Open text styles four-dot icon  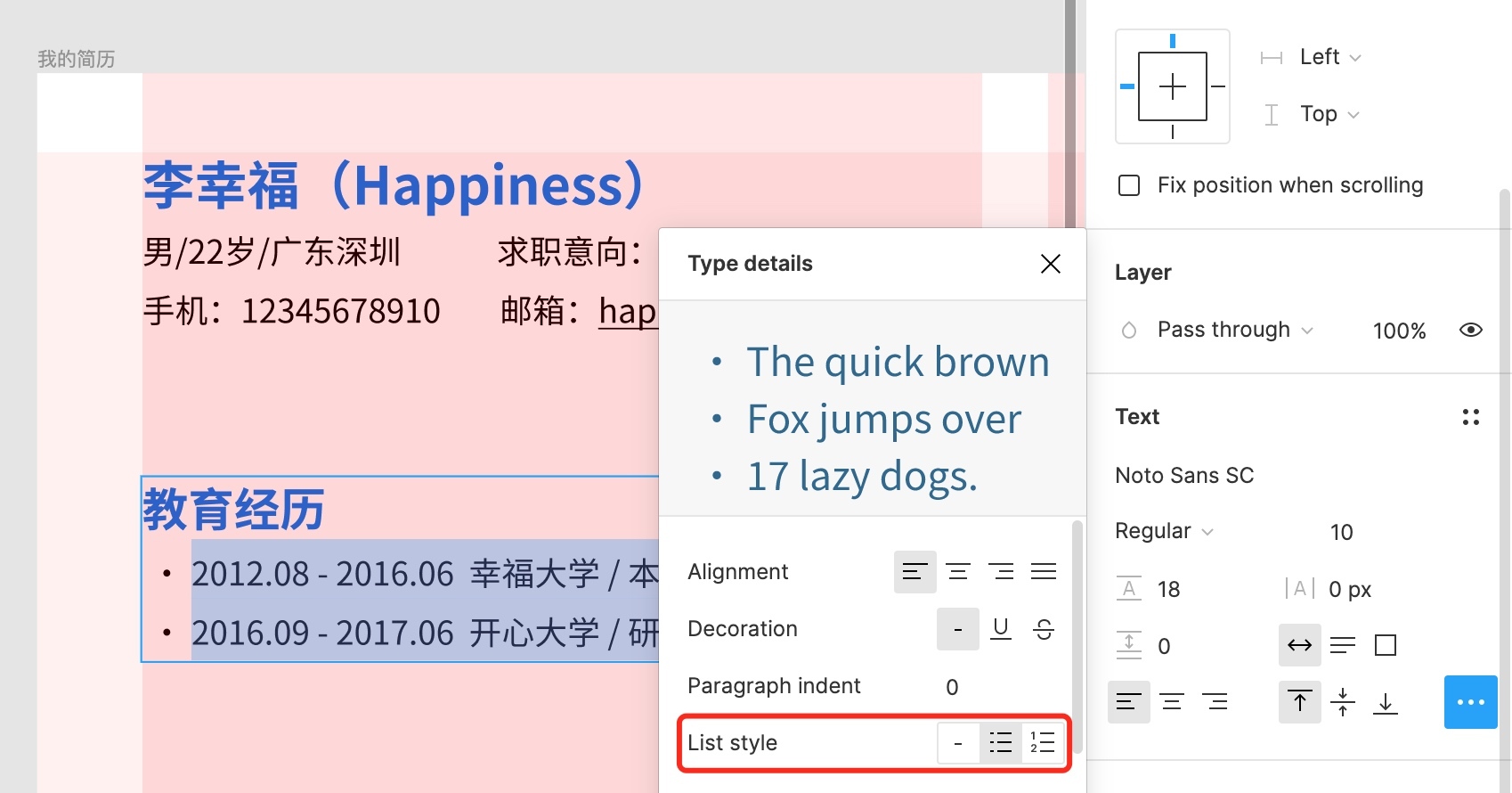pyautogui.click(x=1471, y=417)
